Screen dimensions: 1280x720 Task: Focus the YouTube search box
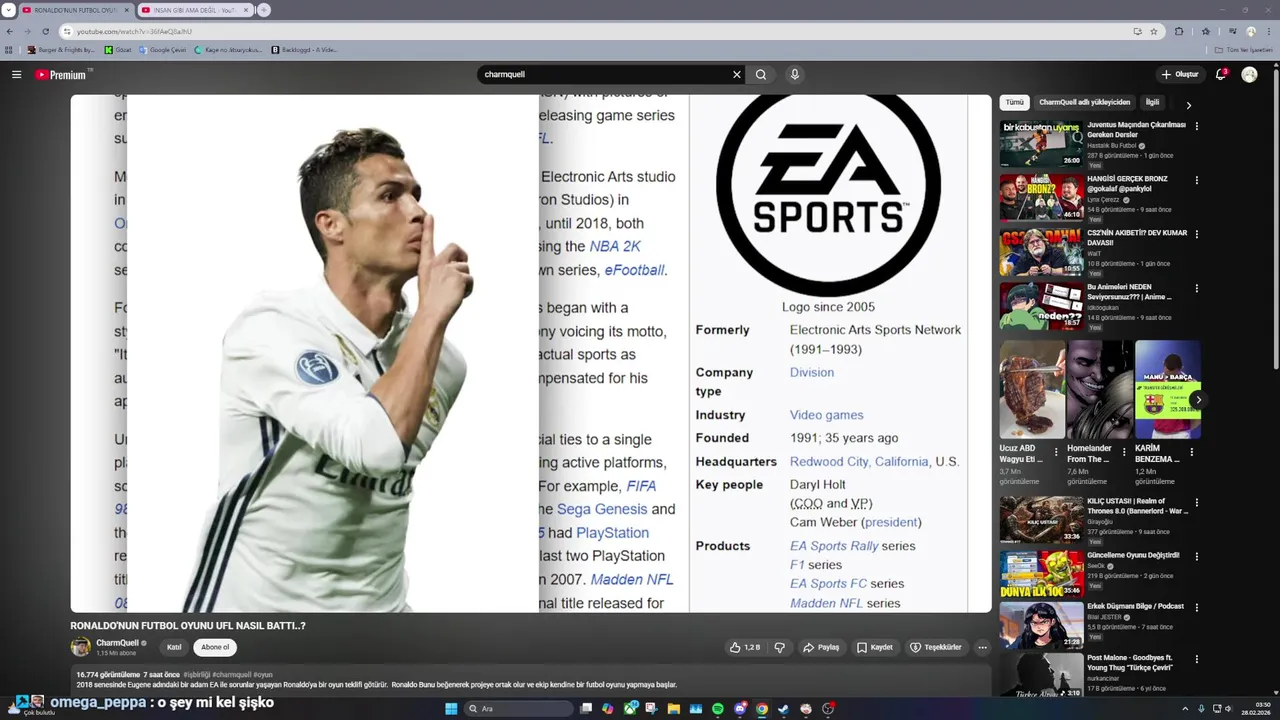pos(605,74)
